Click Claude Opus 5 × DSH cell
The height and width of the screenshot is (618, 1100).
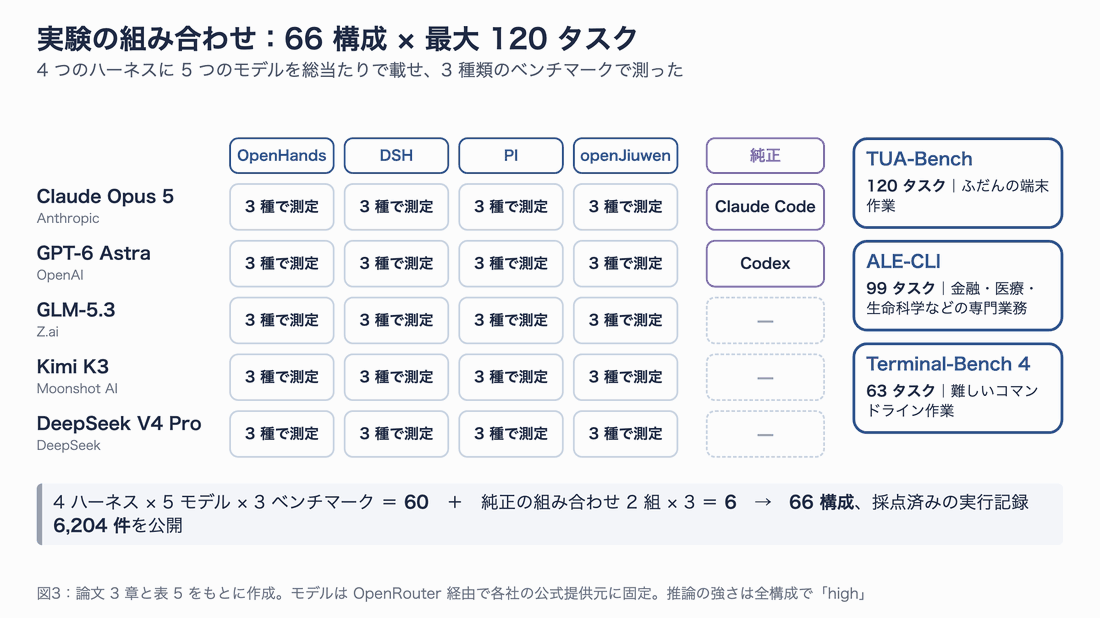396,207
